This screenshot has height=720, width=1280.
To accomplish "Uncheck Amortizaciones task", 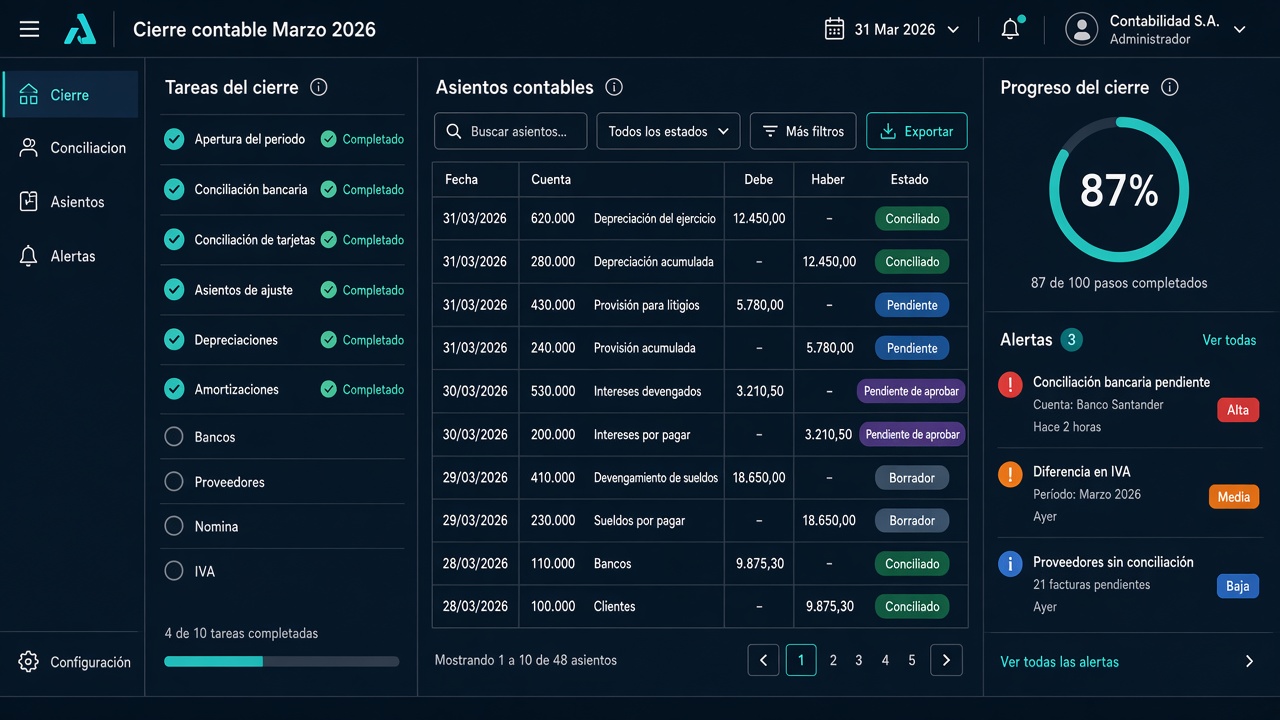I will tap(174, 389).
